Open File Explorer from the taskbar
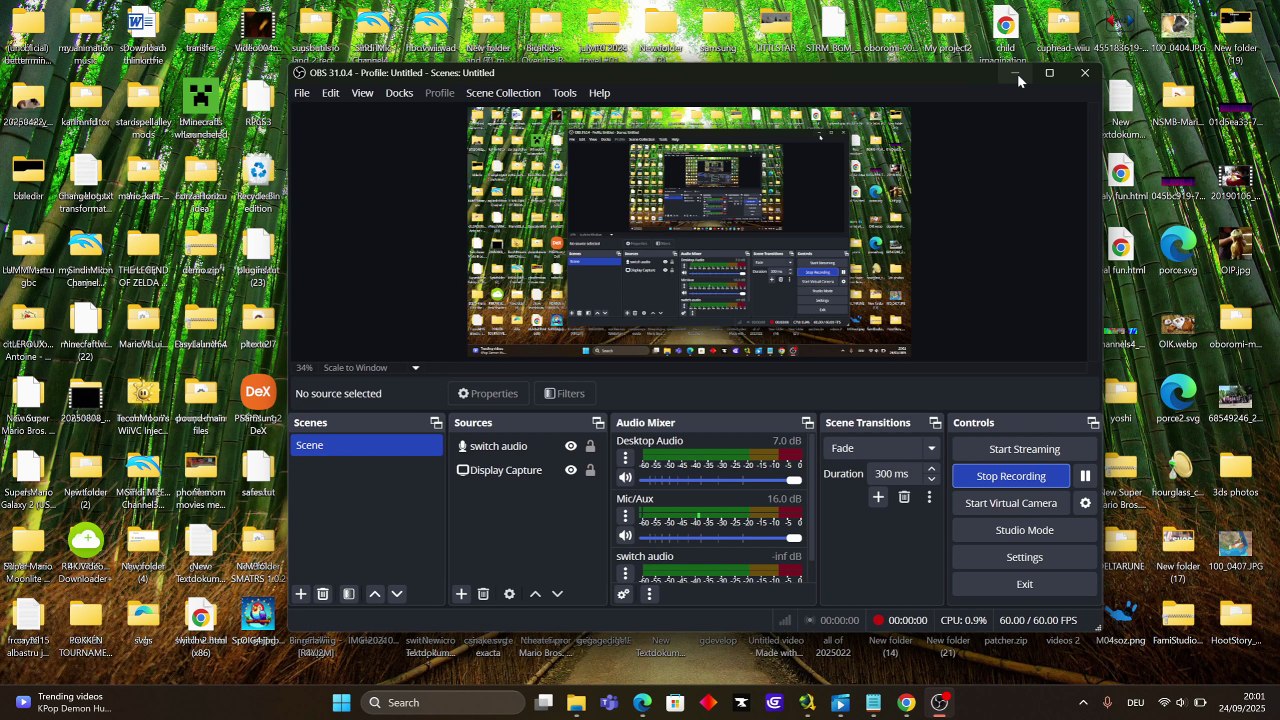 (x=576, y=702)
